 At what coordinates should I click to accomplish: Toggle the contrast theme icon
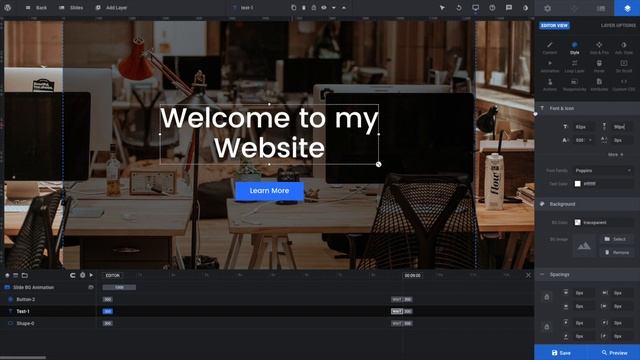coord(525,8)
